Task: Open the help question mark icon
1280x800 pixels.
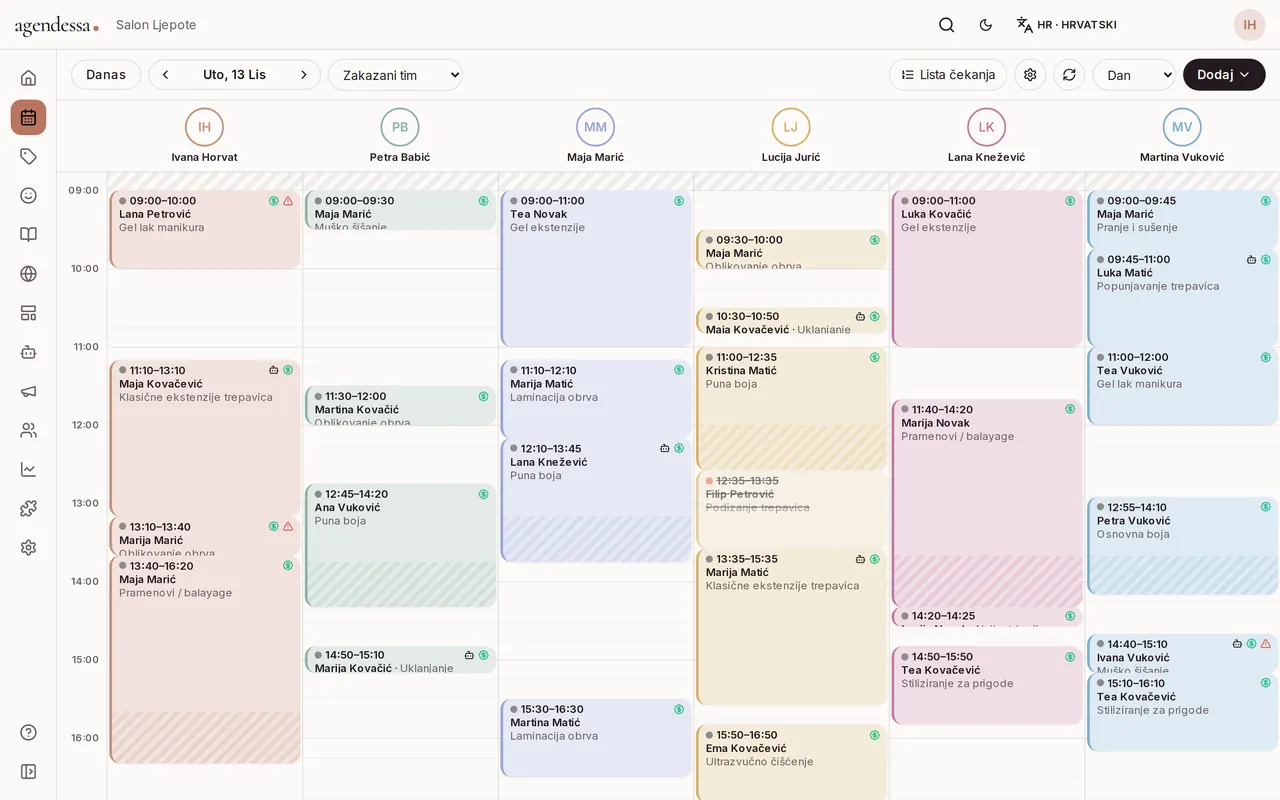Action: 28,732
